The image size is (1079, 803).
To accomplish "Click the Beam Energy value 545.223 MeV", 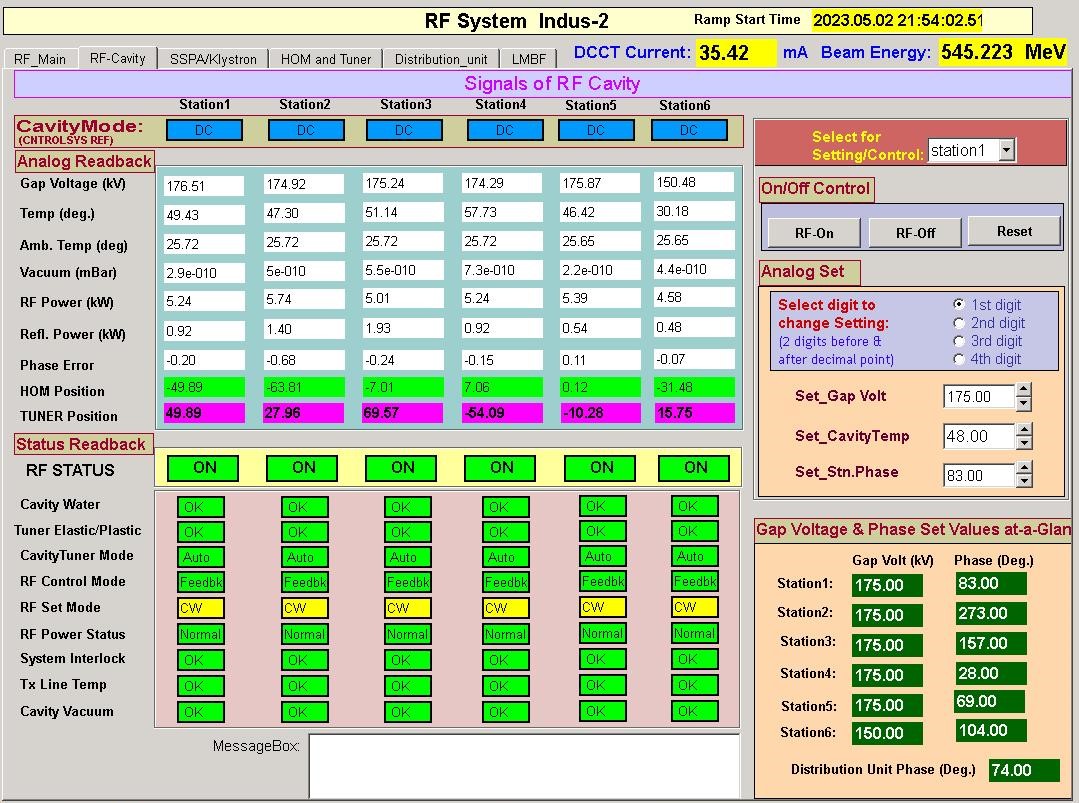I will 1003,52.
